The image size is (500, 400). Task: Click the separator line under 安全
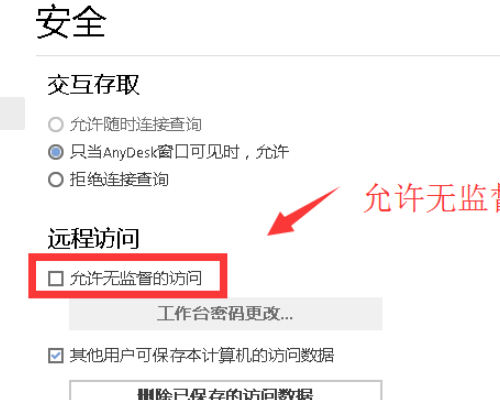click(268, 56)
